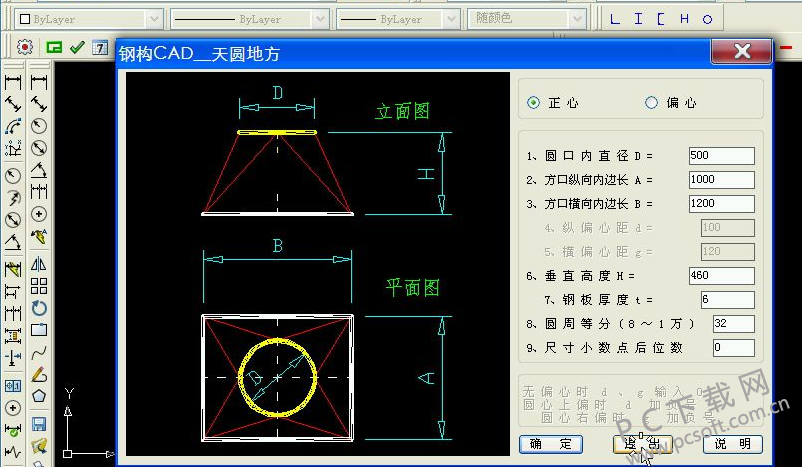Screen dimensions: 802x467
Task: Click the blue H letter tool
Action: tap(684, 19)
